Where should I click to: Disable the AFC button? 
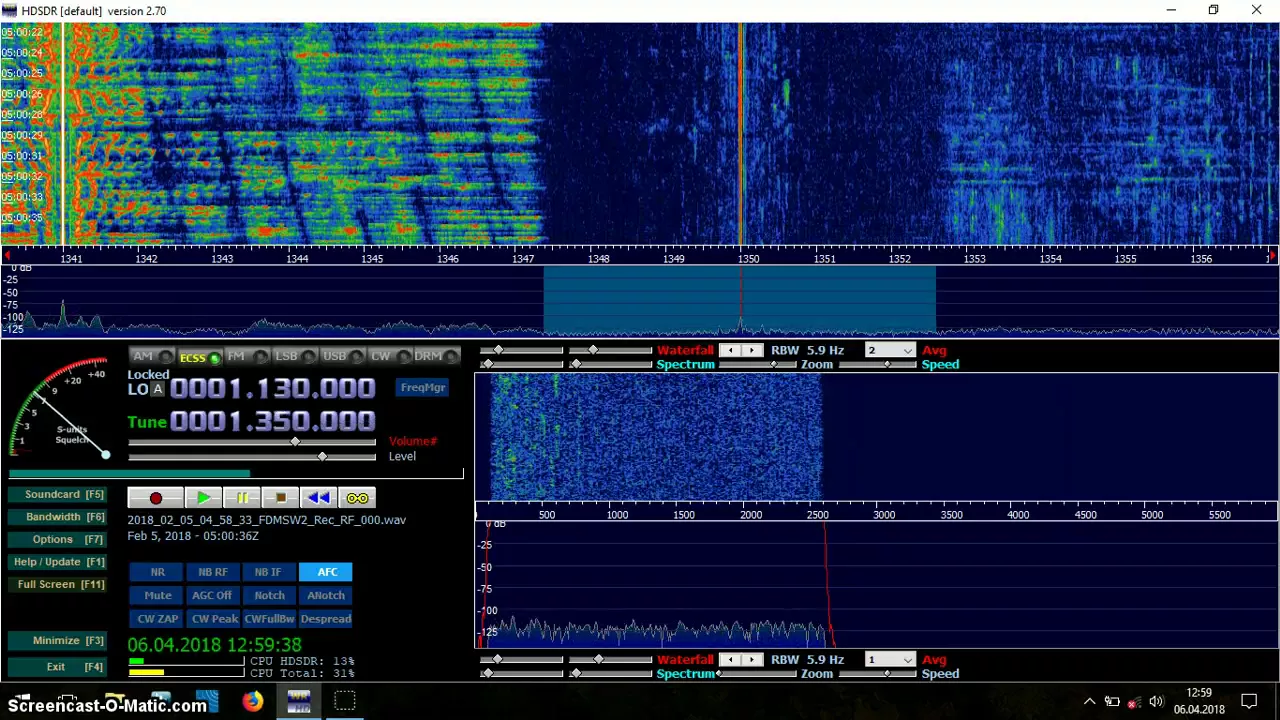tap(326, 572)
